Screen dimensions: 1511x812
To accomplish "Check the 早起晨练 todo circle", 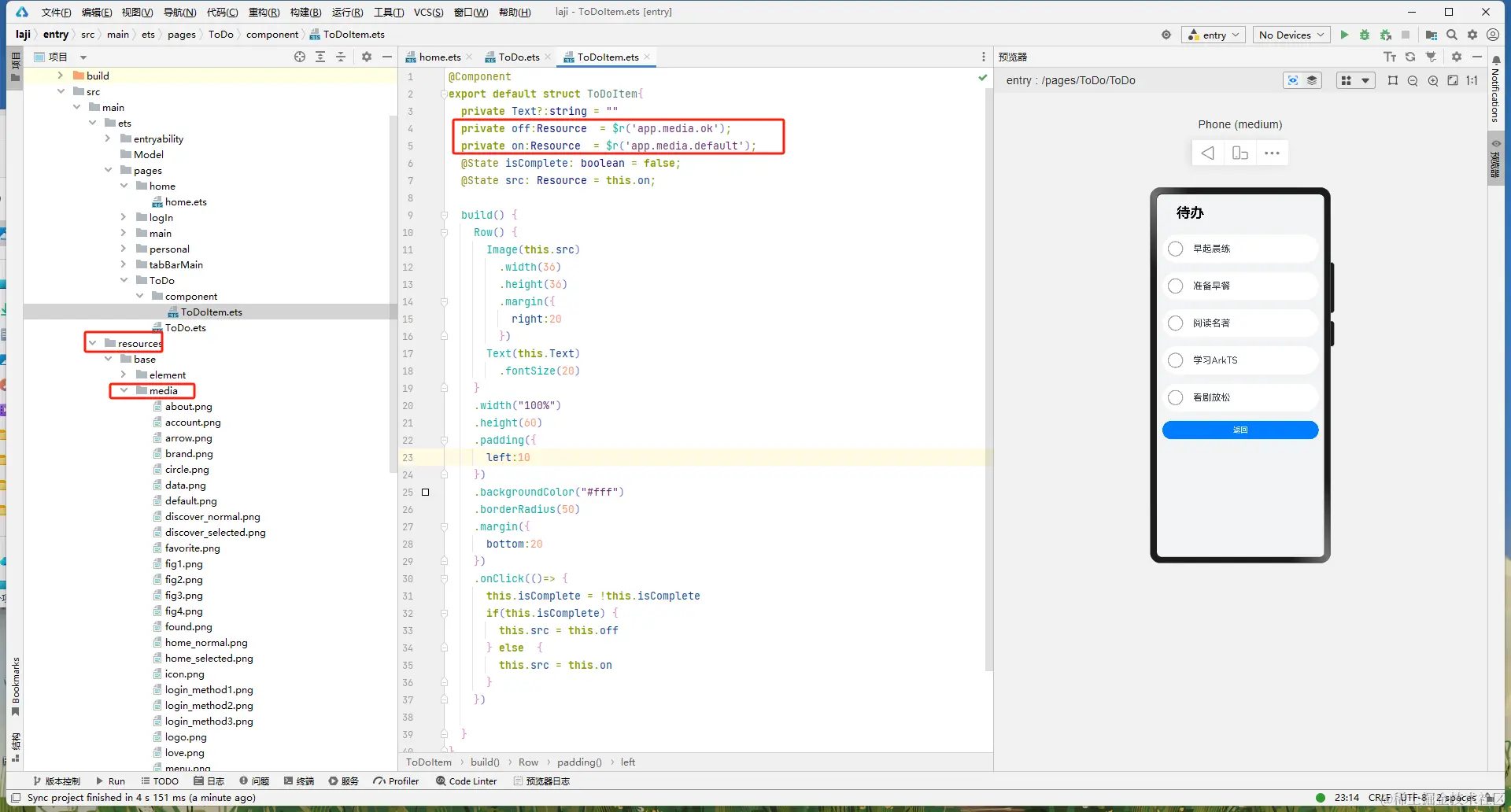I will click(1176, 249).
